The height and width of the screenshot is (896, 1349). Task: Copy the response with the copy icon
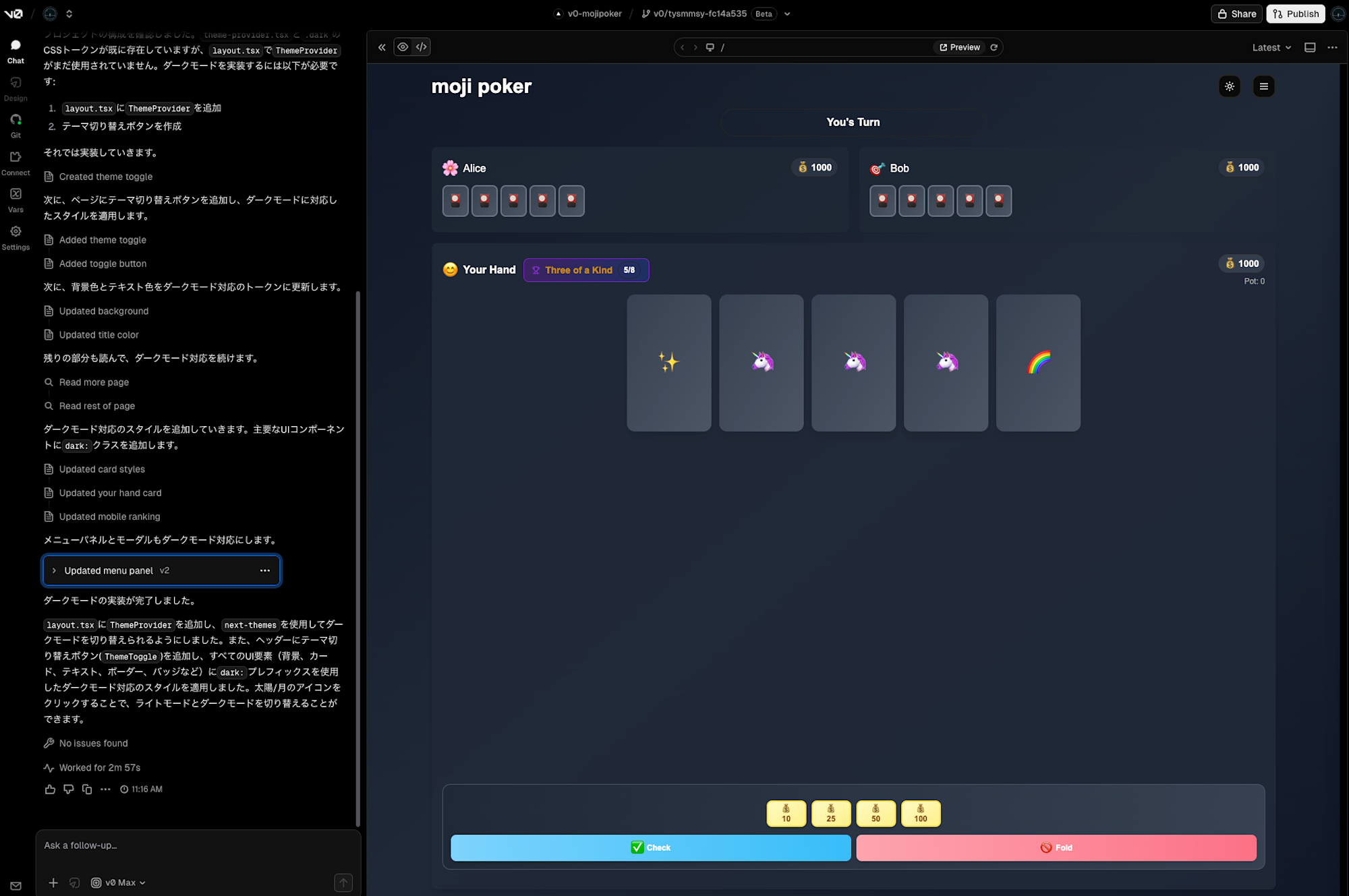[87, 789]
